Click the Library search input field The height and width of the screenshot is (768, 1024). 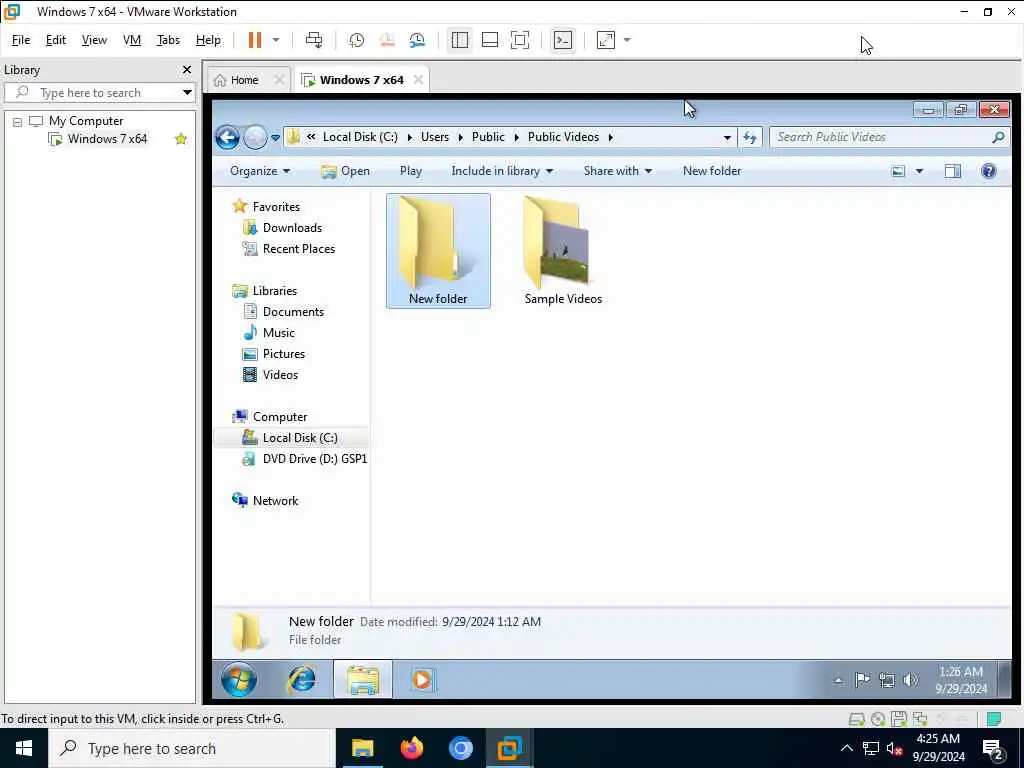click(98, 92)
